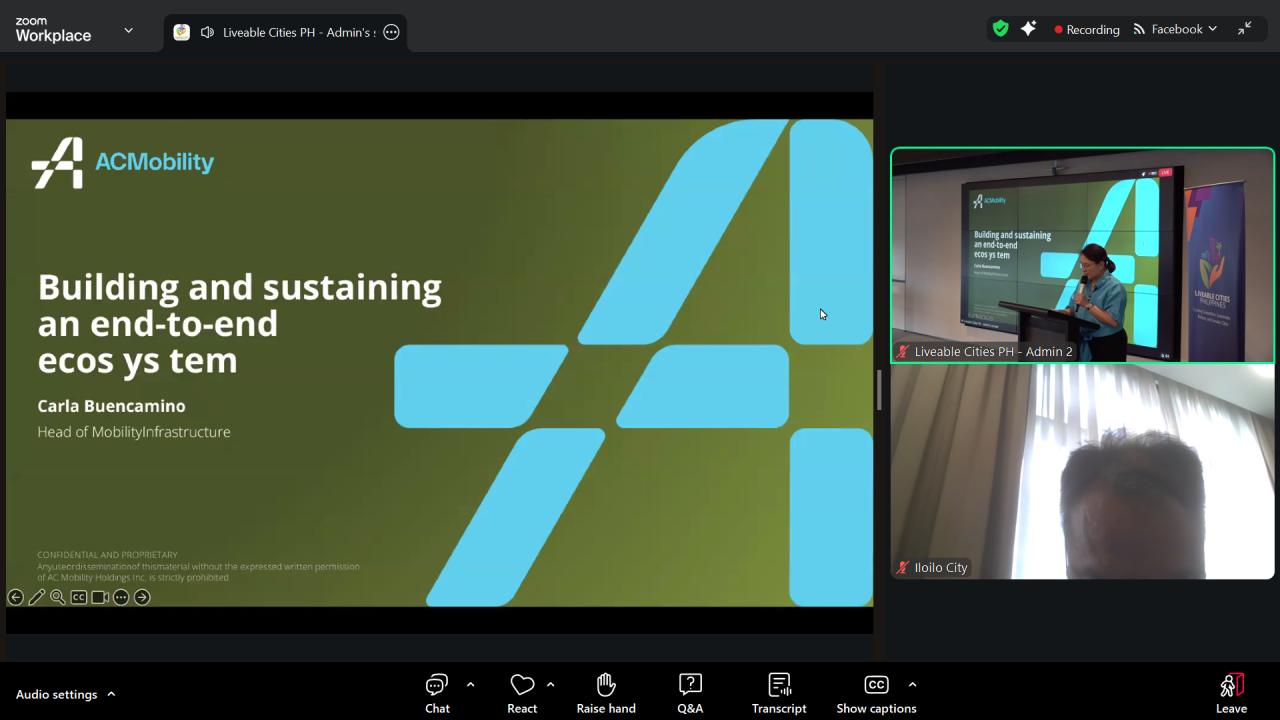The image size is (1280, 720).
Task: Open the Transcript panel
Action: tap(779, 693)
